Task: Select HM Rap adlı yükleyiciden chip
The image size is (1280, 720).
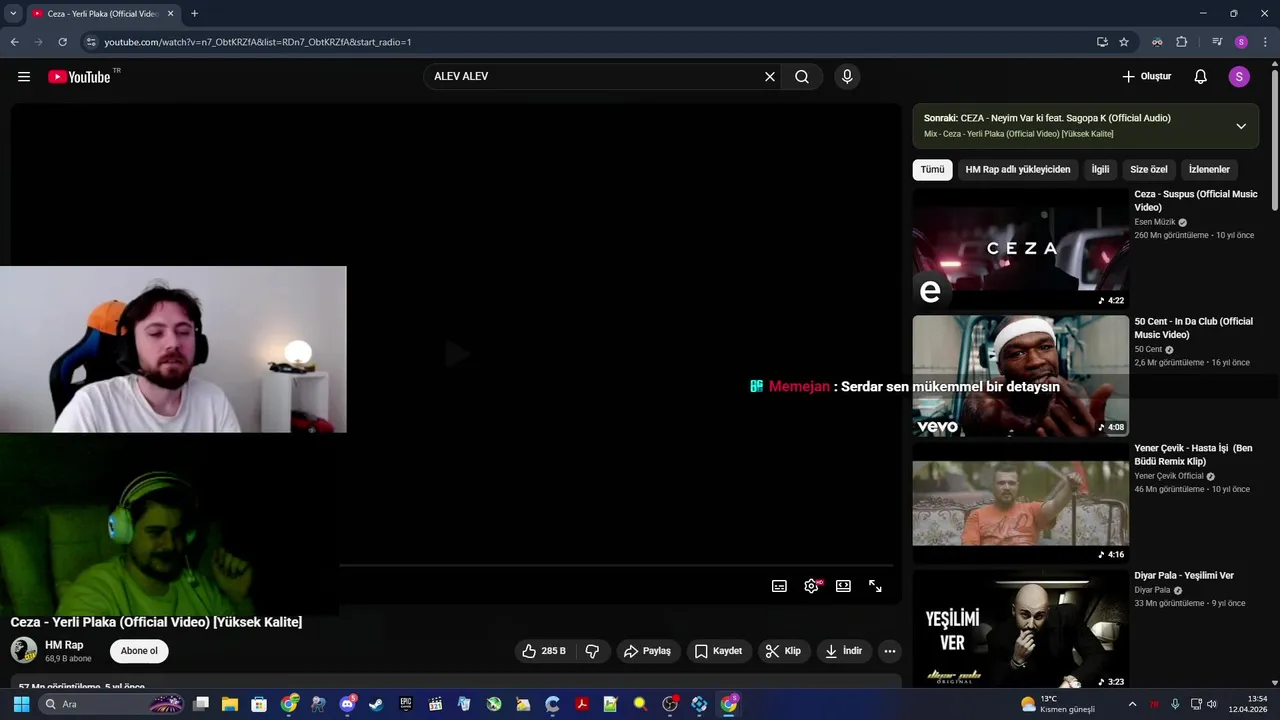Action: click(x=1018, y=170)
